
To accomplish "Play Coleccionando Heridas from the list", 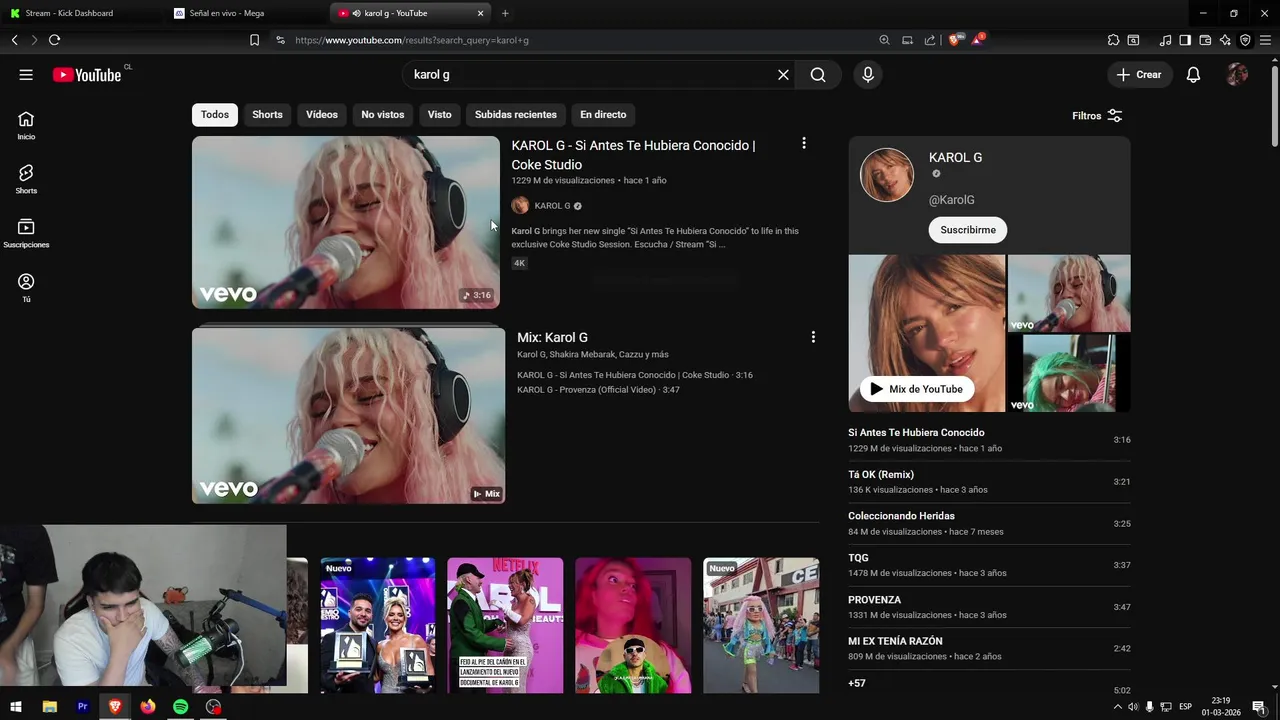I will pyautogui.click(x=989, y=524).
